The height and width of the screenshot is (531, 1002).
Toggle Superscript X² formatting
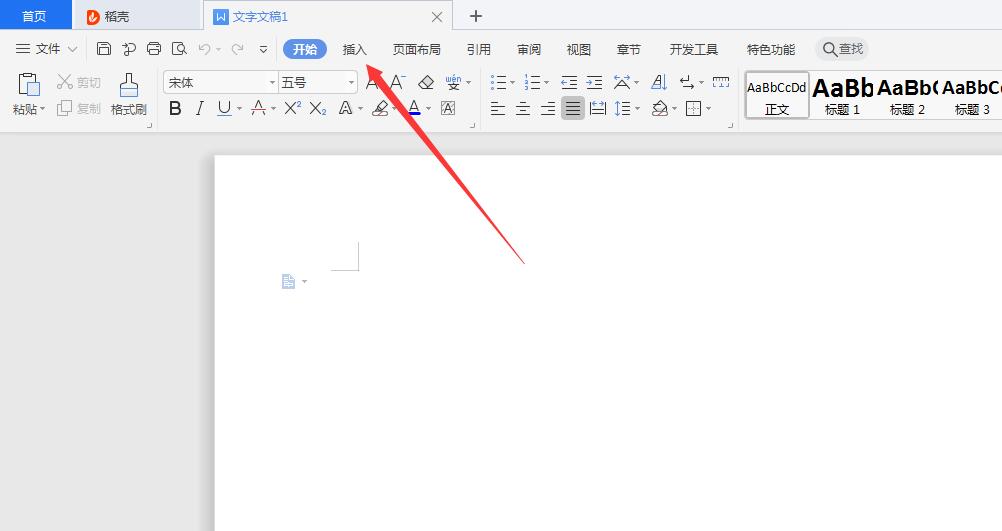293,109
